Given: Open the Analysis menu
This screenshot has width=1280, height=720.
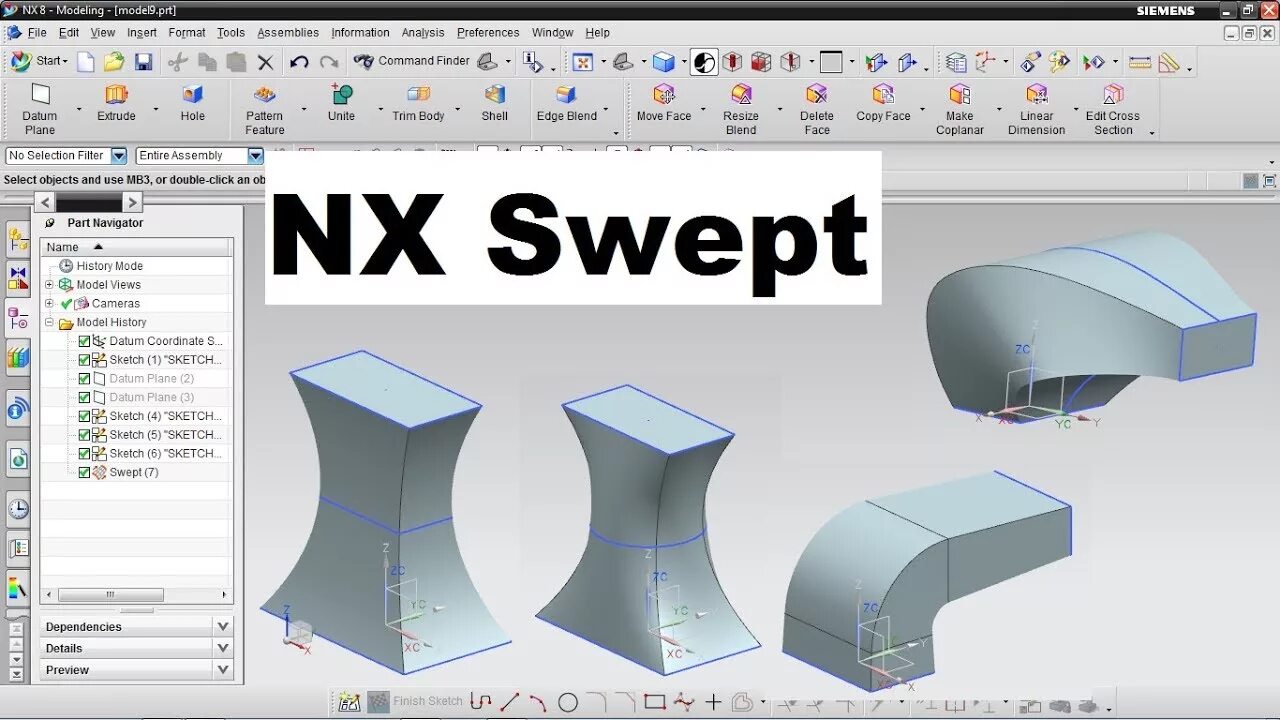Looking at the screenshot, I should (423, 33).
